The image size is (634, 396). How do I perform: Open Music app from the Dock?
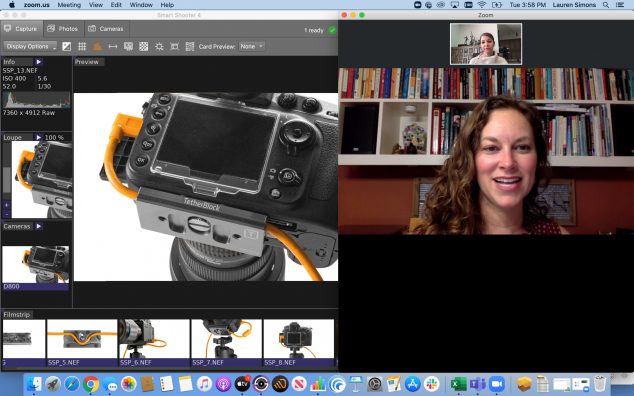pos(204,383)
